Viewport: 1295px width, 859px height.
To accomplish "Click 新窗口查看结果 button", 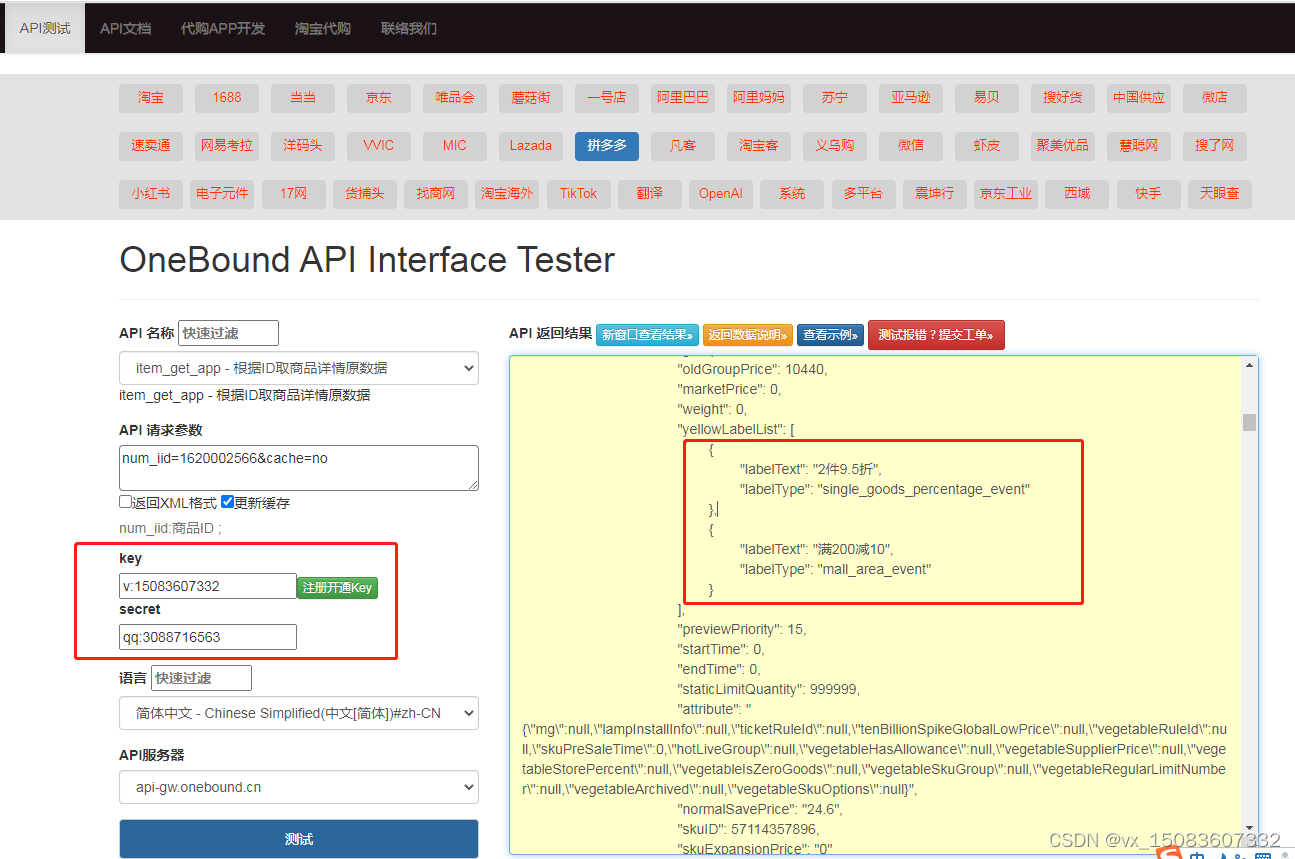I will (647, 335).
